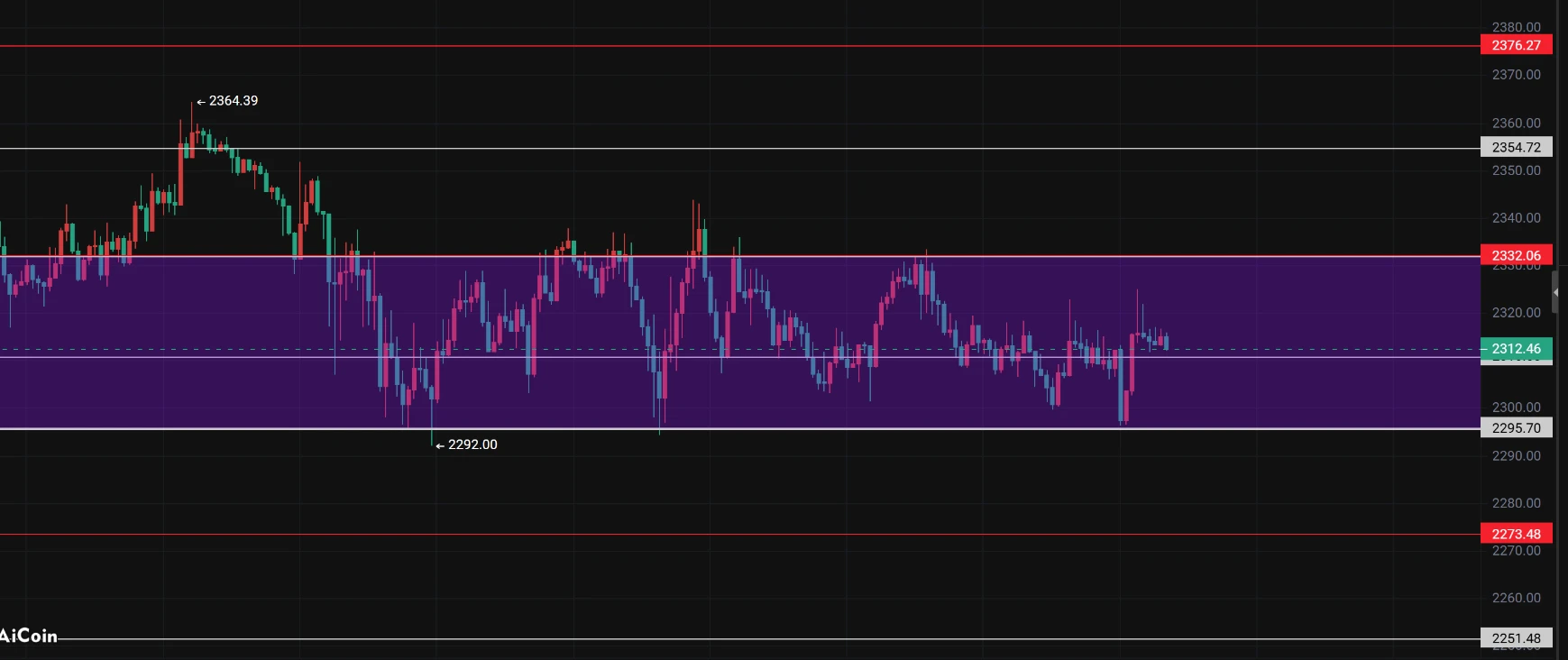
Task: Click the 2280.00 axis tick value
Action: click(x=1517, y=503)
